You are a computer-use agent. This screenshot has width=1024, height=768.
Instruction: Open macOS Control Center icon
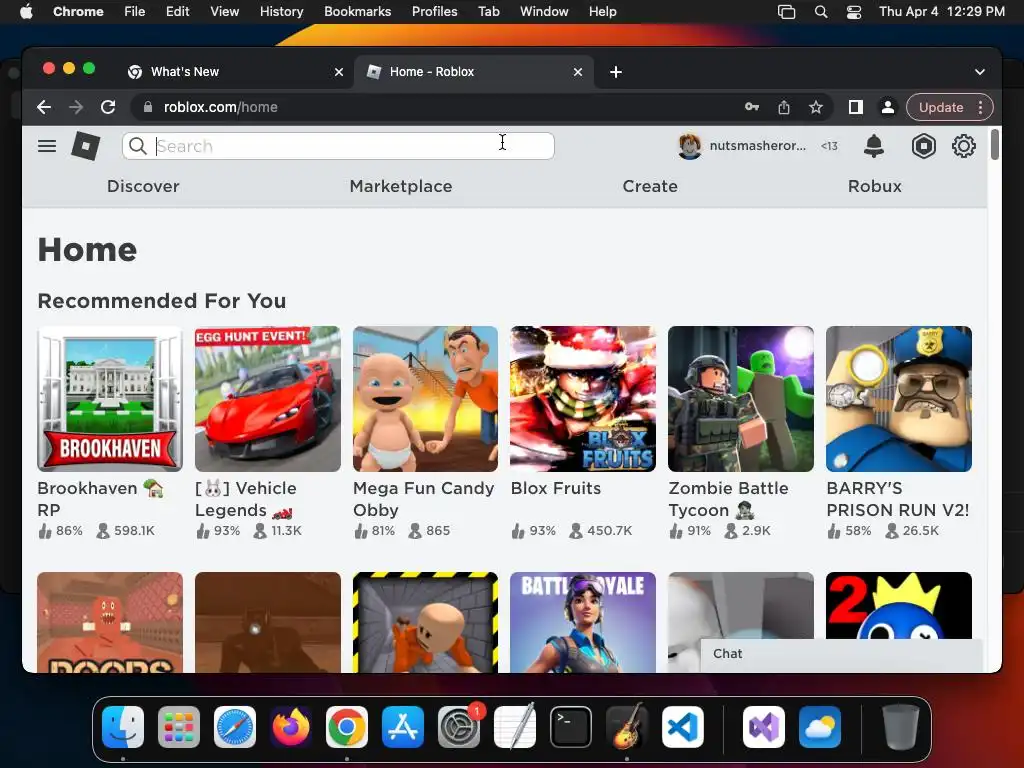(854, 12)
